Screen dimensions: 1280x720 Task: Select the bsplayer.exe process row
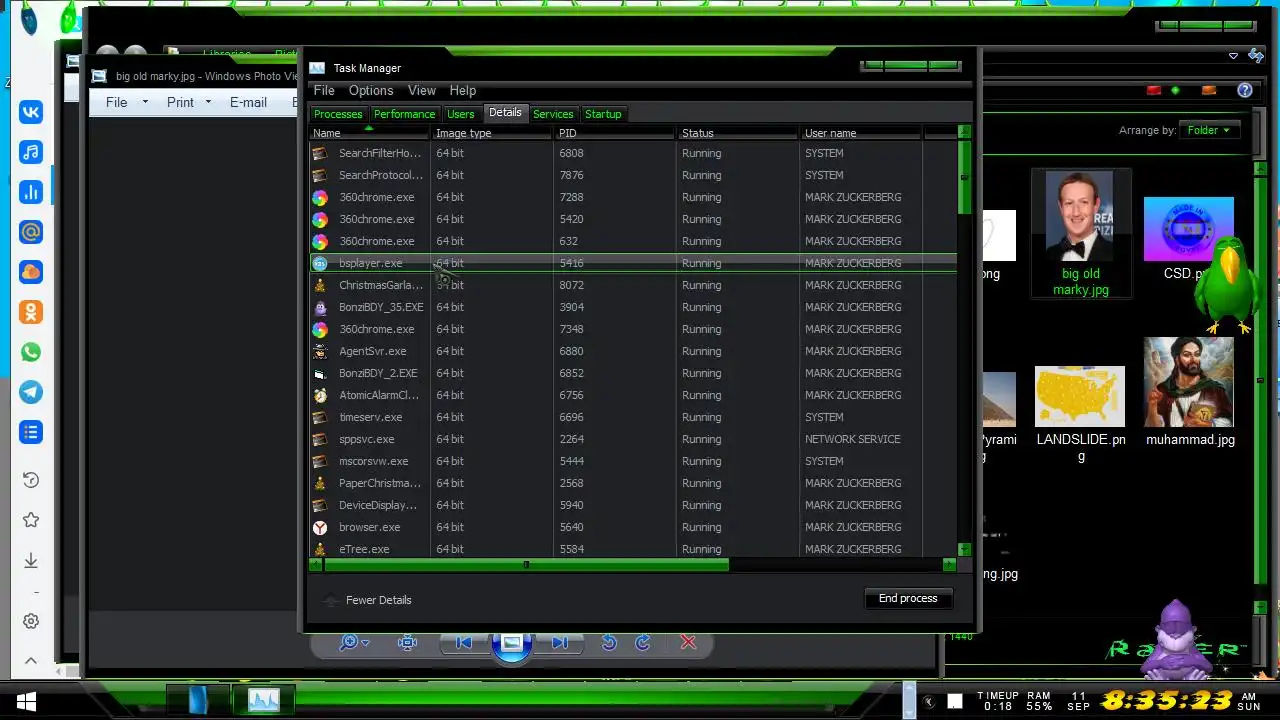(633, 263)
